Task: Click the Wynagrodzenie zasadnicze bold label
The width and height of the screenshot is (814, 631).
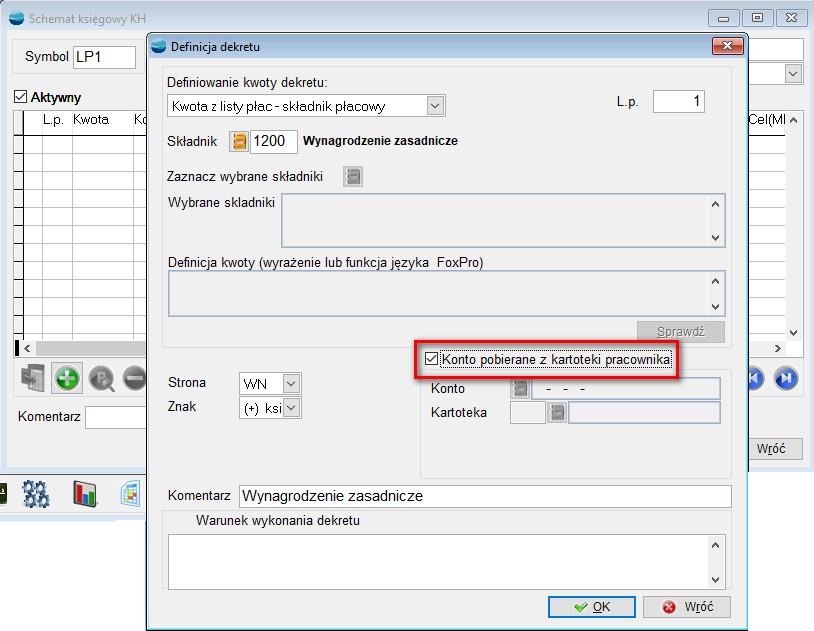Action: [380, 141]
